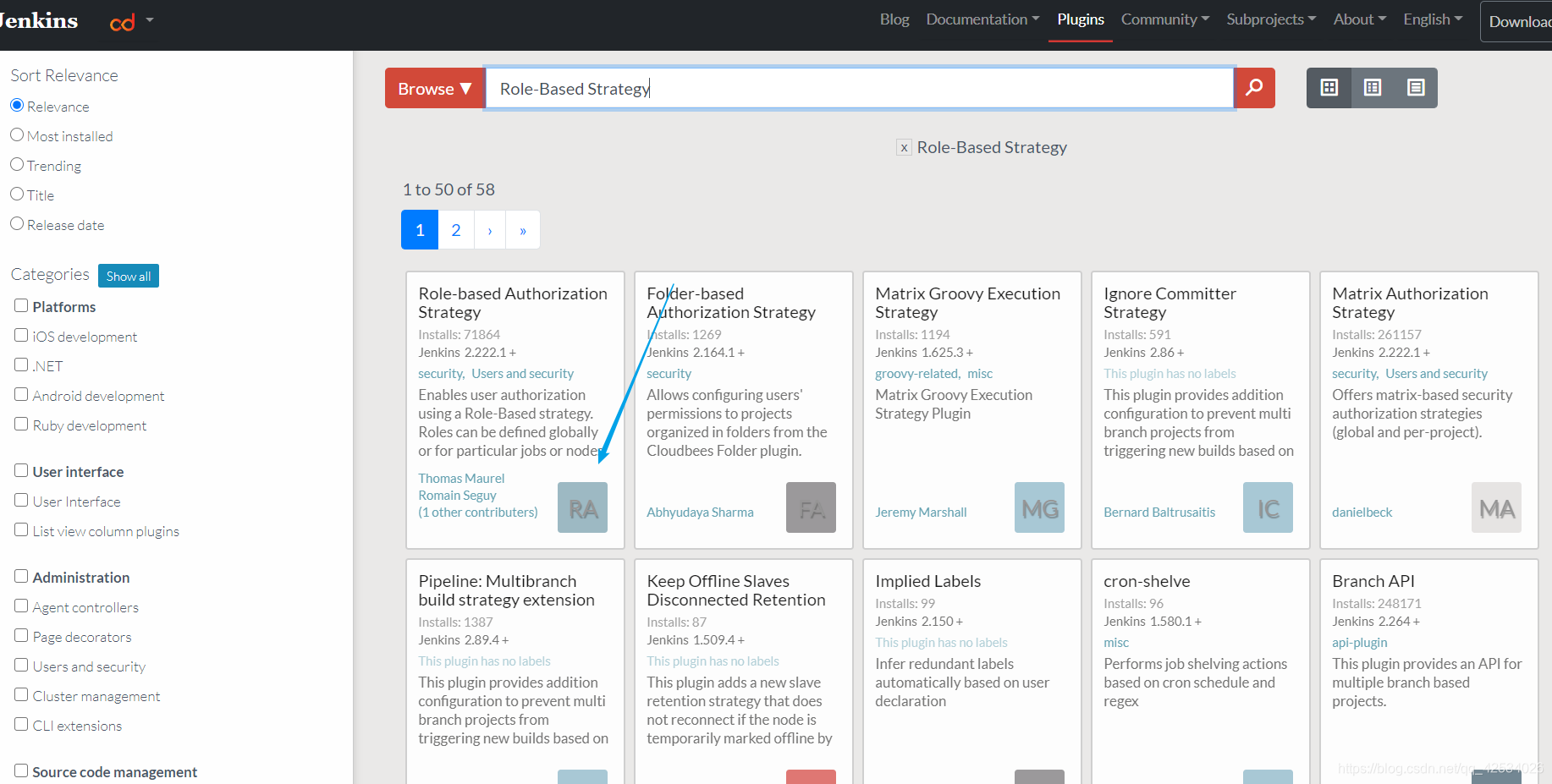Screen dimensions: 1552x784
Task: Check List view column plugins
Action: [21, 529]
